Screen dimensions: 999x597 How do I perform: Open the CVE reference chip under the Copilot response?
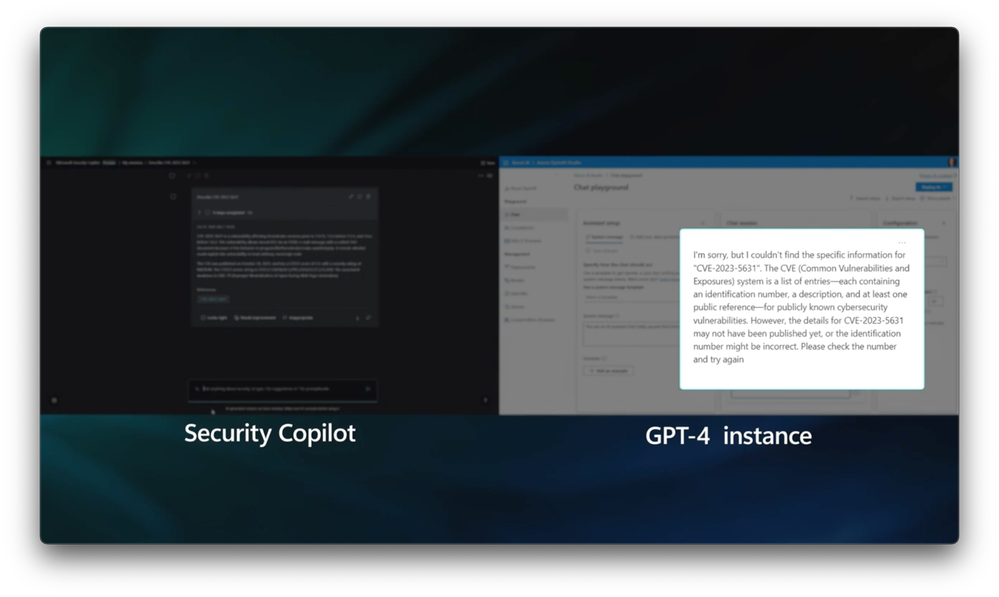pyautogui.click(x=213, y=299)
